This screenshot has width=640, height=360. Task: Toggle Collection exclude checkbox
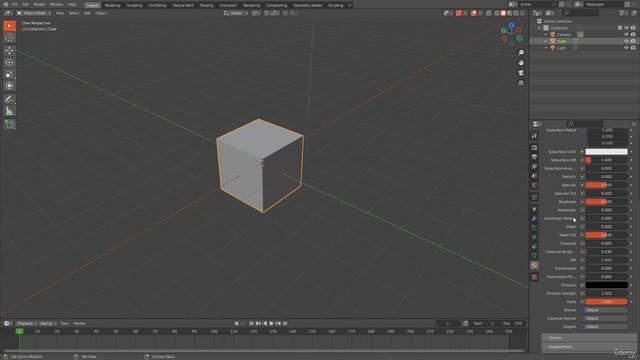pyautogui.click(x=620, y=28)
